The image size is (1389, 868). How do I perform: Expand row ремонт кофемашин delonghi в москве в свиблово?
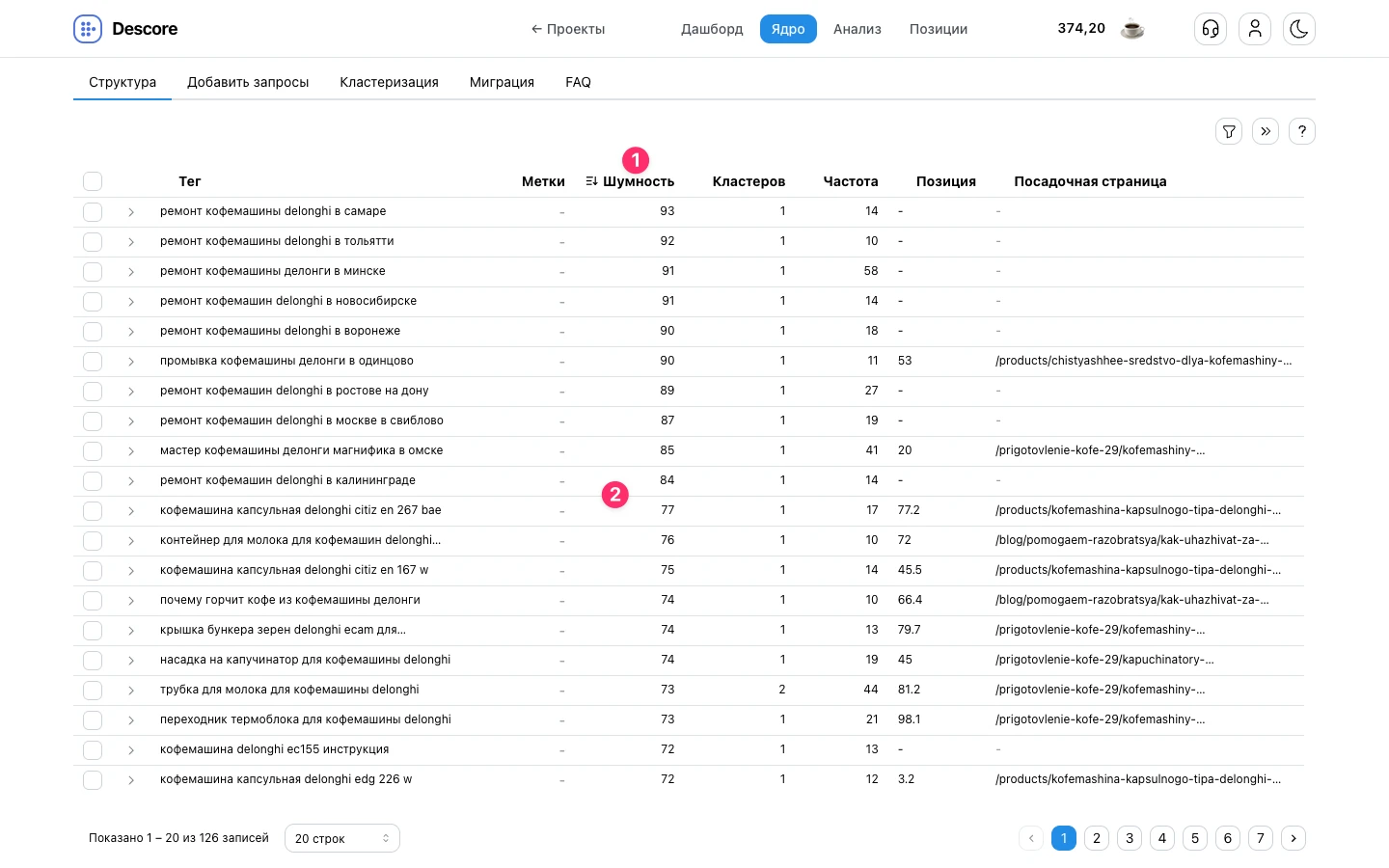pos(131,421)
